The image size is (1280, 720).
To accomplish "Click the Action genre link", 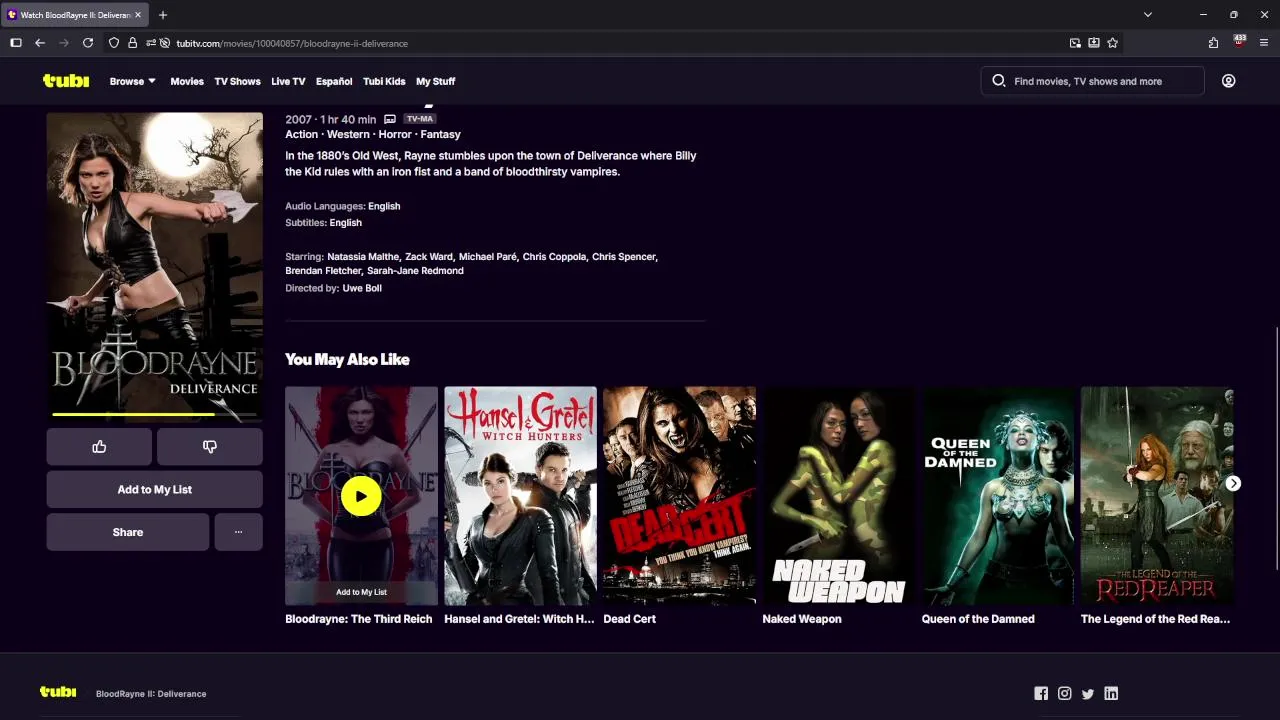I will 301,134.
